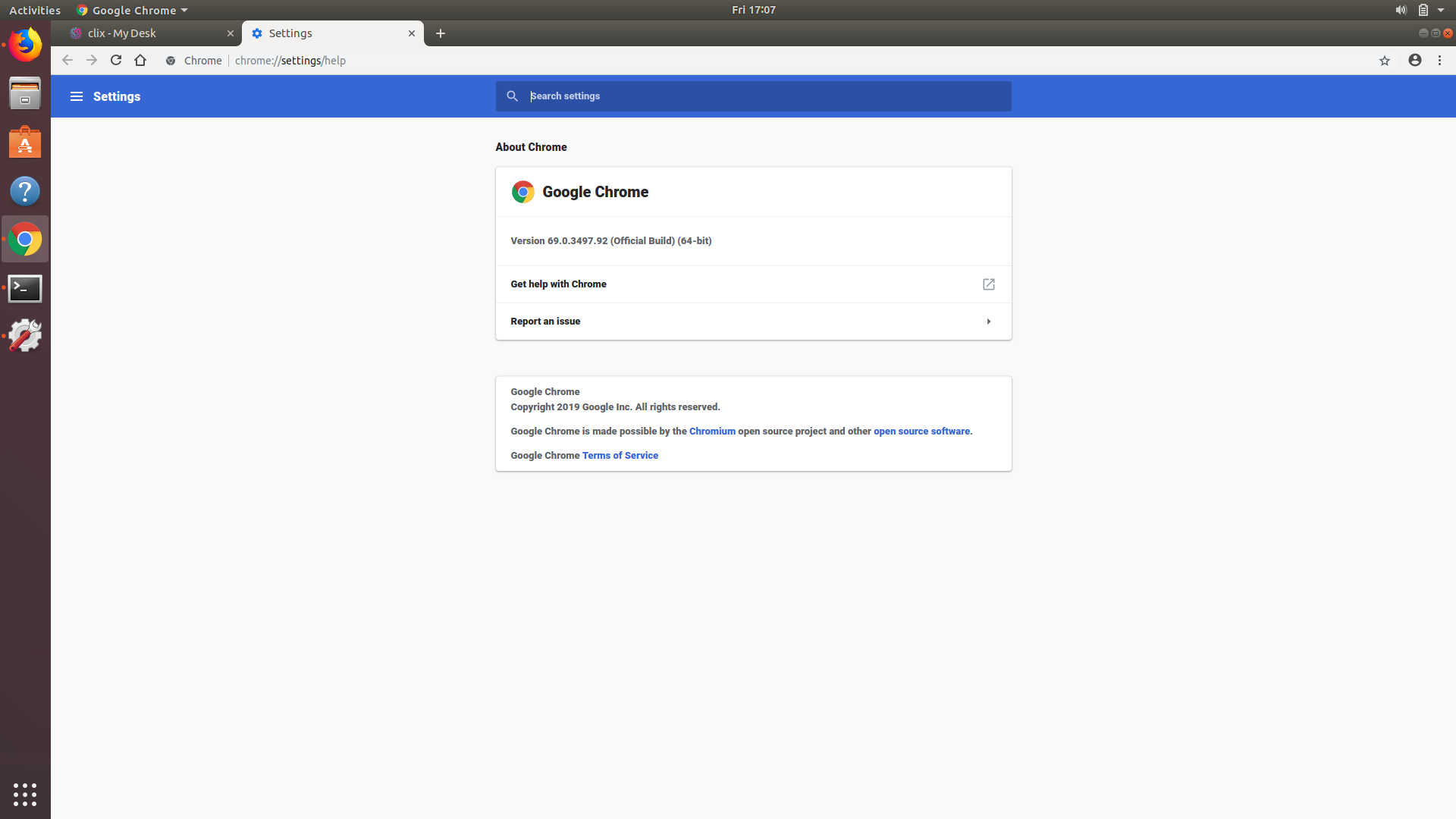Launch Terminal from the dock
The width and height of the screenshot is (1456, 819).
[x=25, y=288]
